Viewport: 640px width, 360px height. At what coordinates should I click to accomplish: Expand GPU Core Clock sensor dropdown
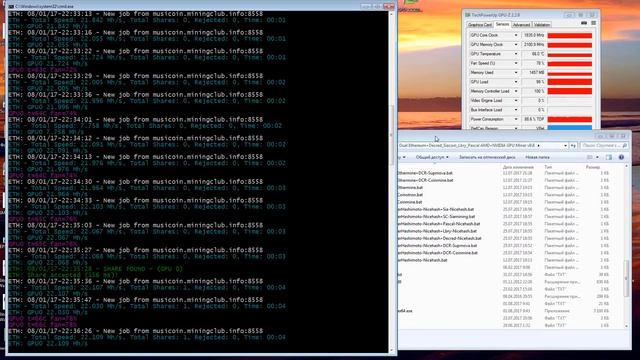point(516,36)
